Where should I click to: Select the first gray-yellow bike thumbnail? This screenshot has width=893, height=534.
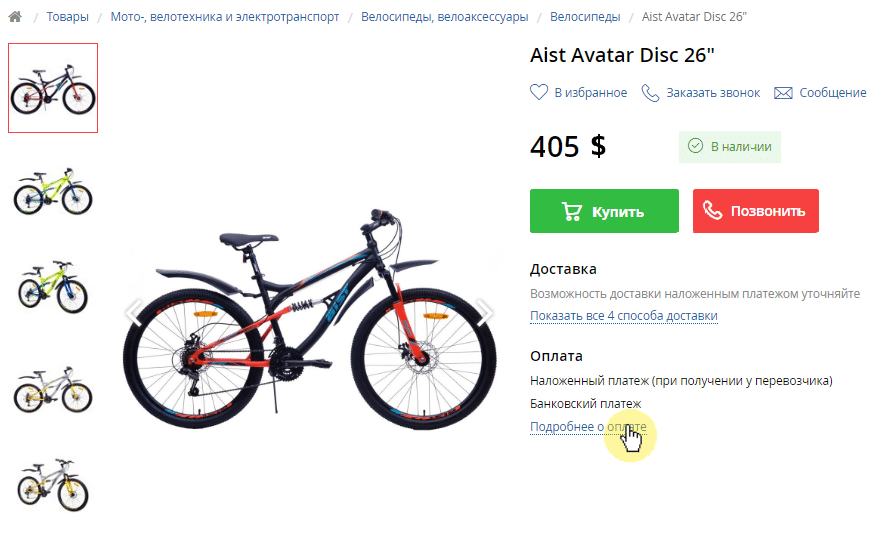coord(53,390)
